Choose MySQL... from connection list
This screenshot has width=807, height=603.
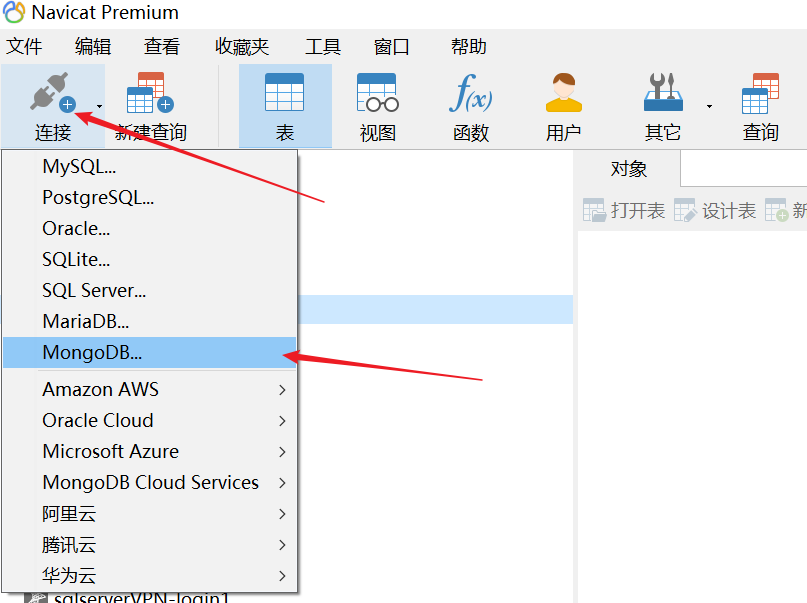pyautogui.click(x=150, y=167)
